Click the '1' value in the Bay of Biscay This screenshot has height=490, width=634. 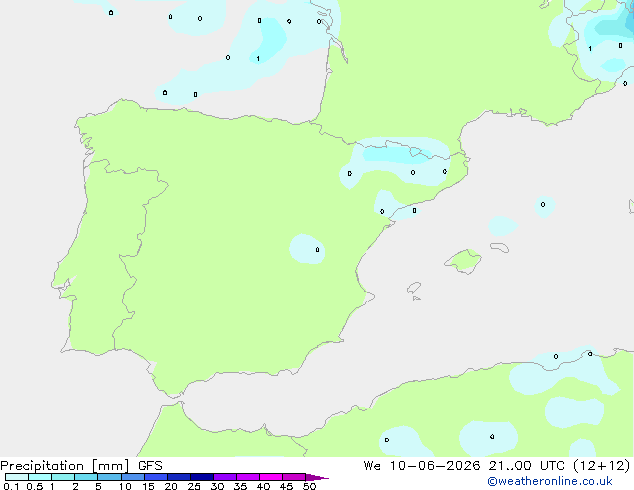258,59
